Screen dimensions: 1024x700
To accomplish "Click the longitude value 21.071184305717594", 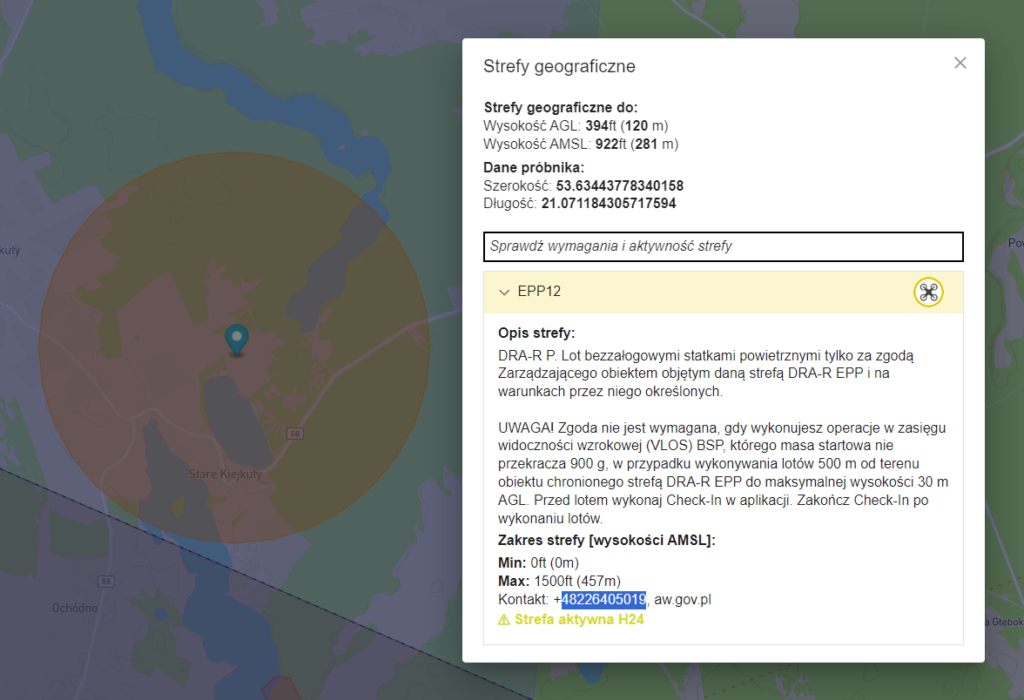I will coord(608,203).
